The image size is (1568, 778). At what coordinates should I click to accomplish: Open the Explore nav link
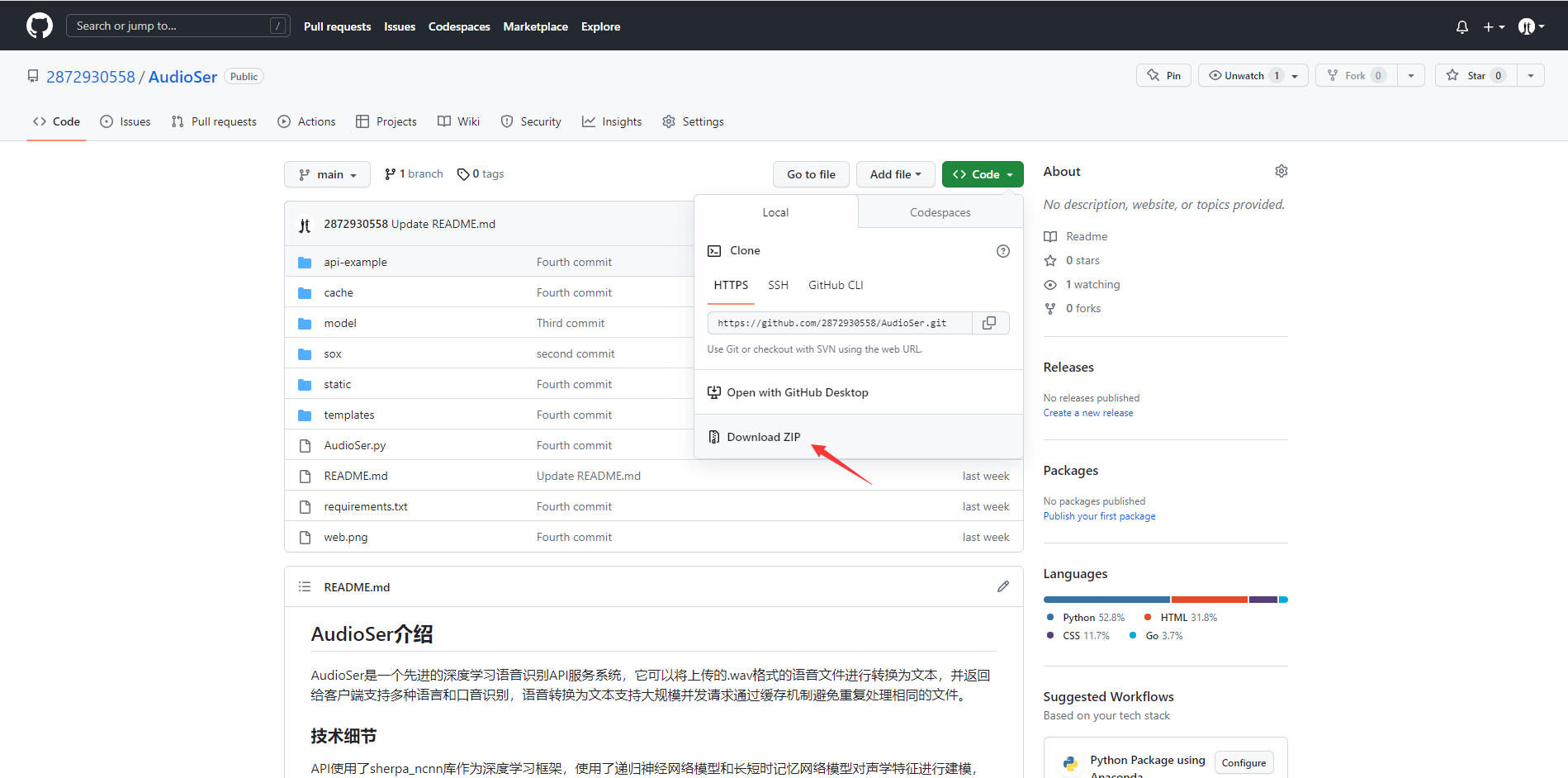pos(601,26)
